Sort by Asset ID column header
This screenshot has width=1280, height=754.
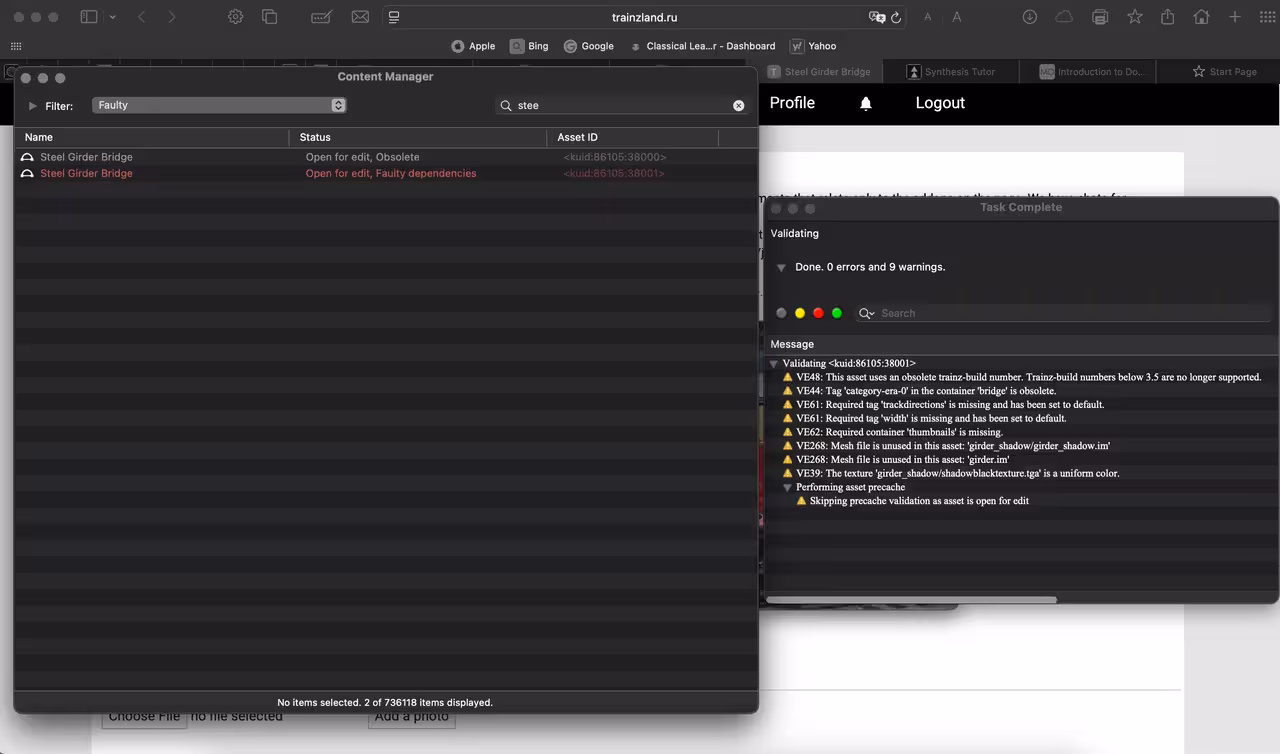pos(632,137)
